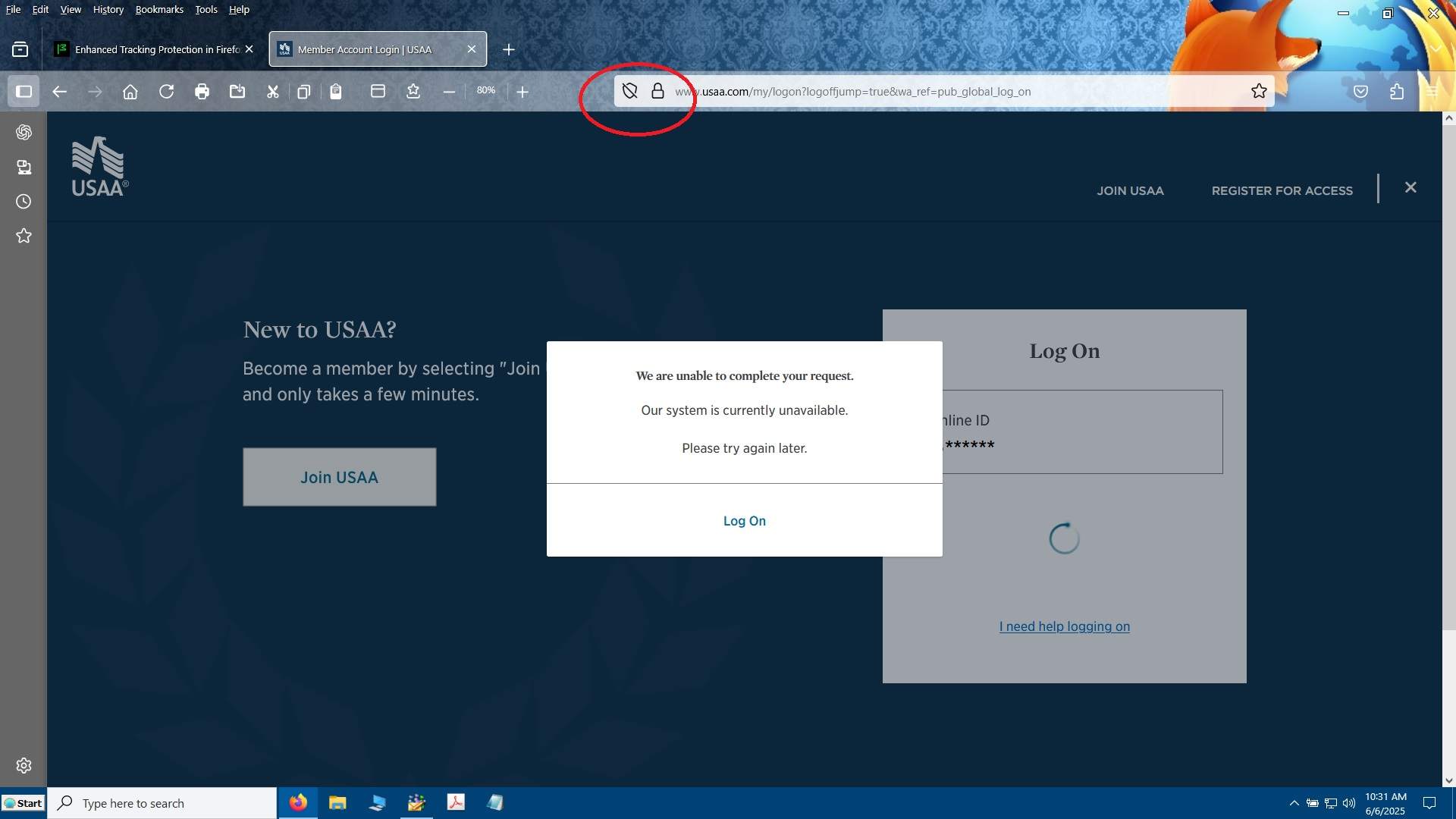This screenshot has width=1456, height=819.
Task: Open the Help menu
Action: [239, 9]
